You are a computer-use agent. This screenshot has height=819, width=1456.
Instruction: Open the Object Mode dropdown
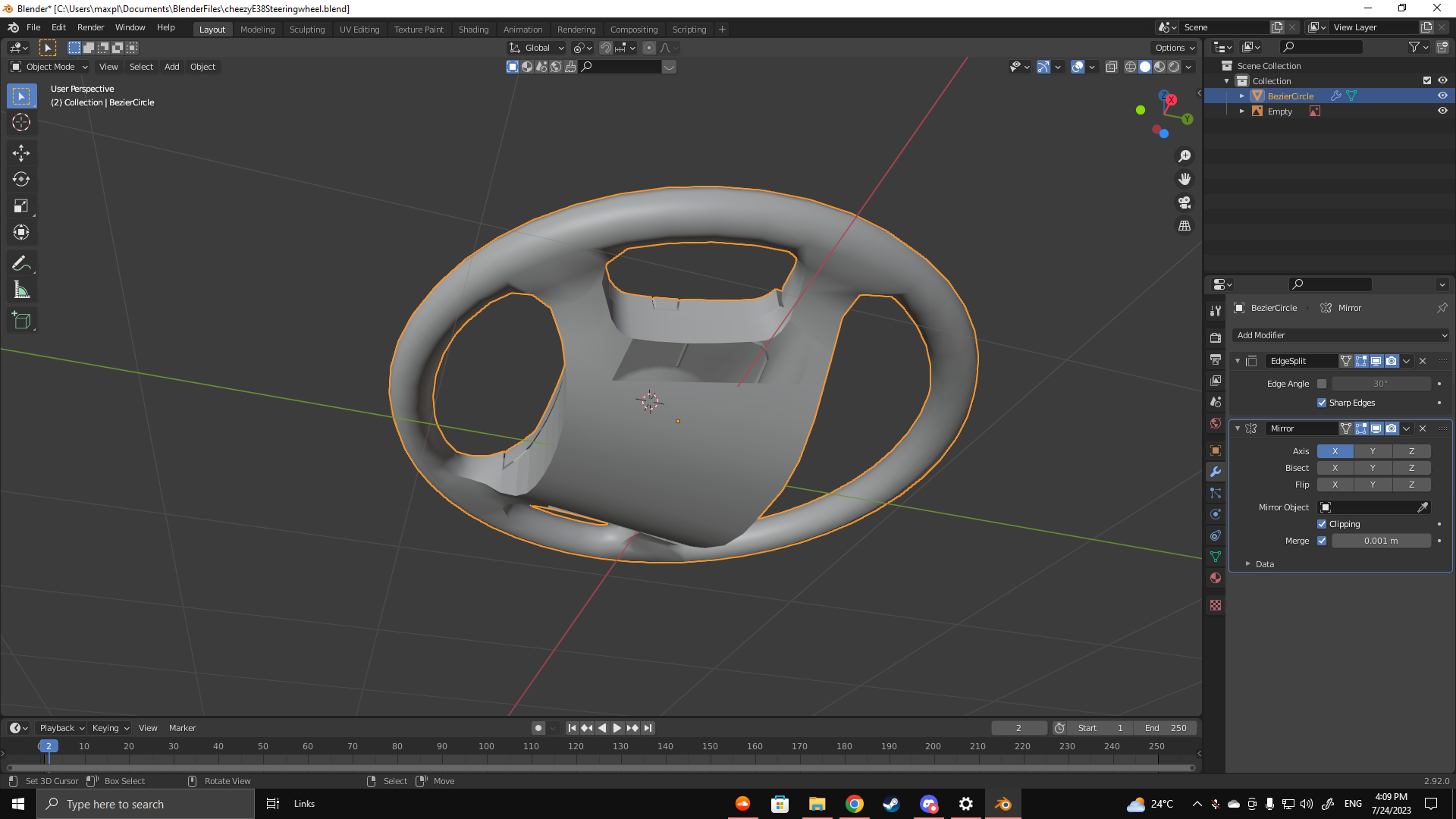pos(49,67)
